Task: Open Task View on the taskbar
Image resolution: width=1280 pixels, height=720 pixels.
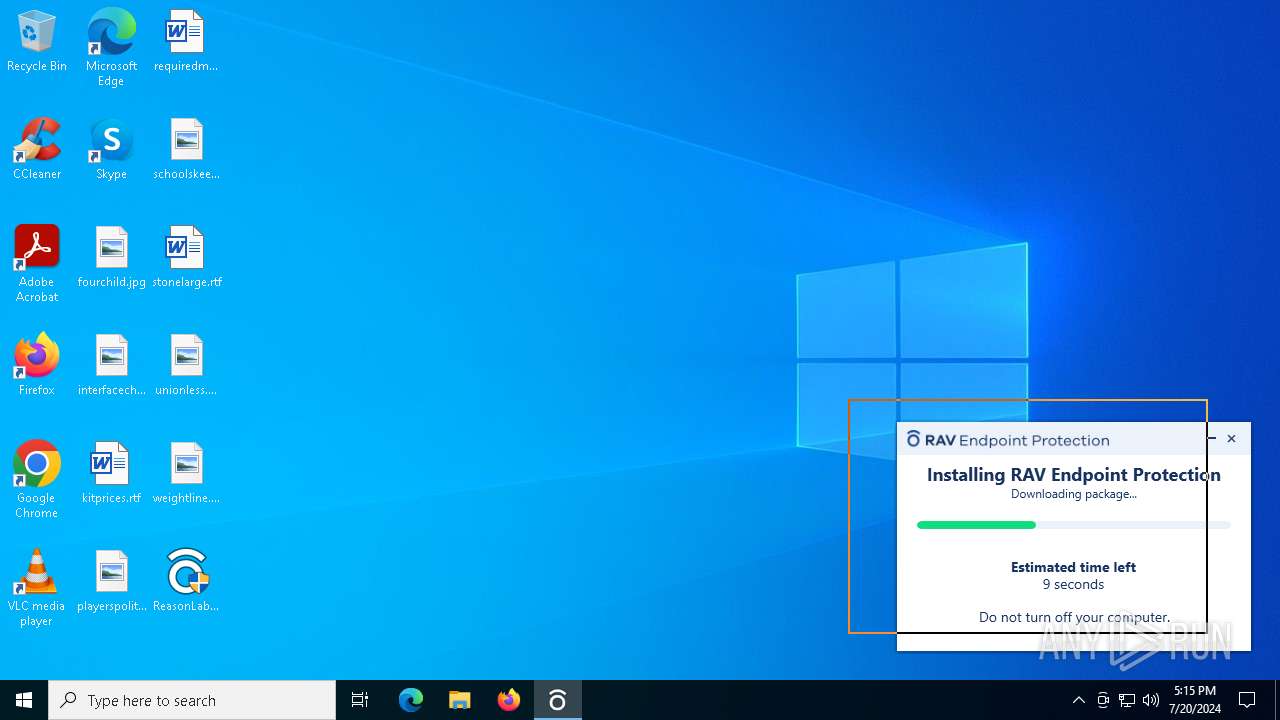Action: (360, 700)
